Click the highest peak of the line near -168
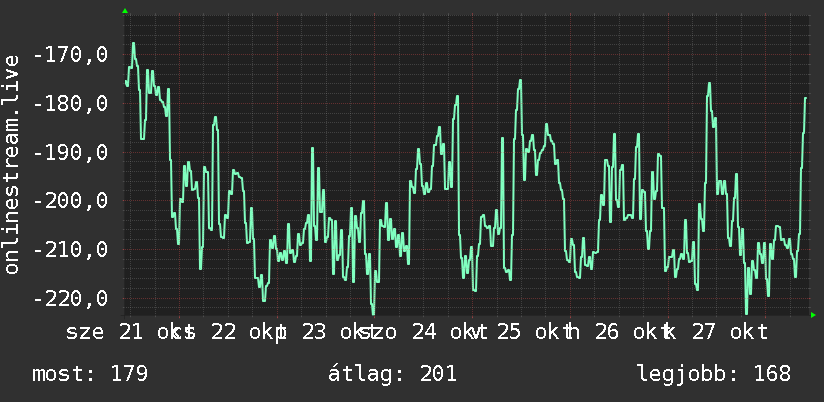This screenshot has height=402, width=824. point(133,44)
